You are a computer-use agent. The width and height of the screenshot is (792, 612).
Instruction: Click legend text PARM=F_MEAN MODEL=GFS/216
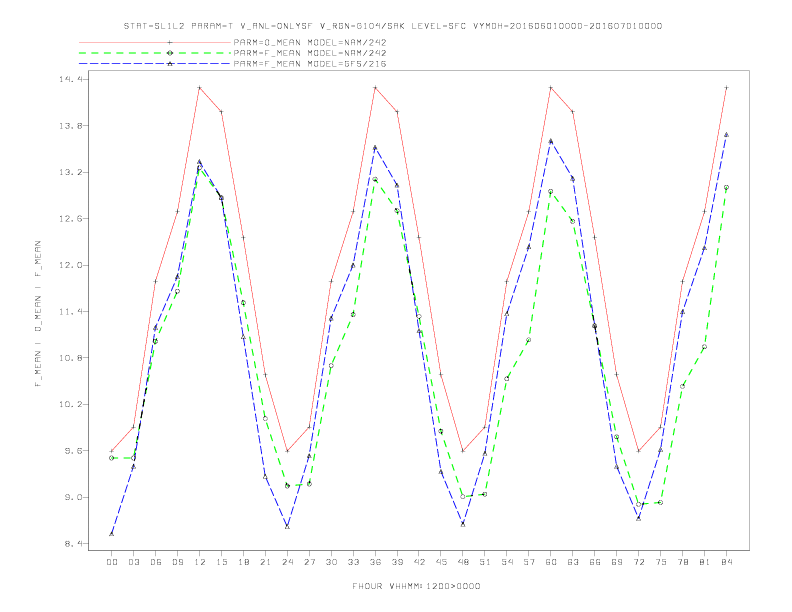310,64
